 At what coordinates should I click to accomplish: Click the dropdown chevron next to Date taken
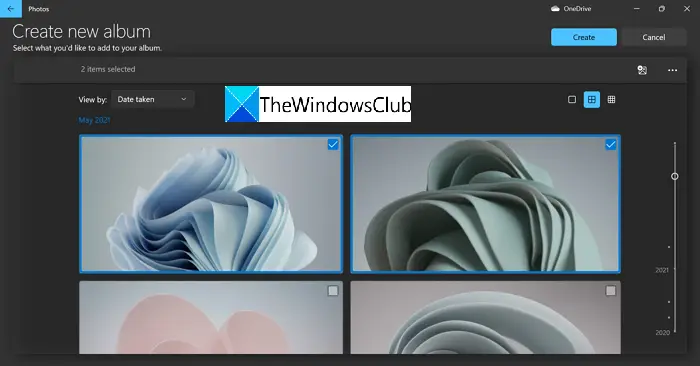[183, 99]
